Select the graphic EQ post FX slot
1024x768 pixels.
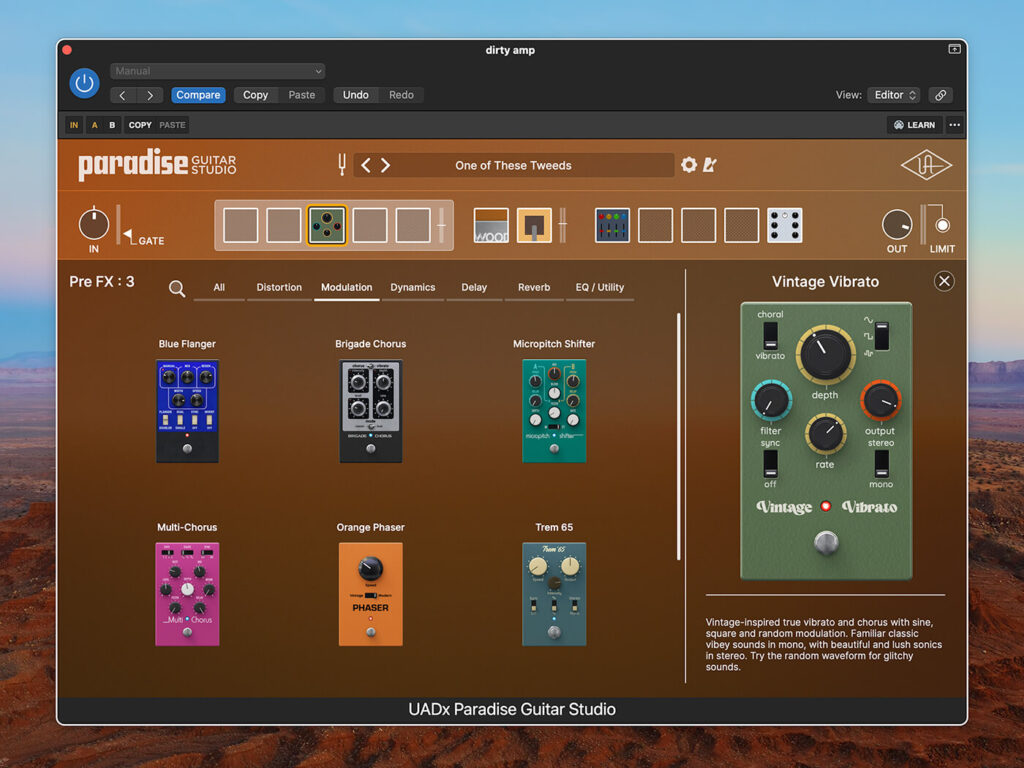point(613,225)
